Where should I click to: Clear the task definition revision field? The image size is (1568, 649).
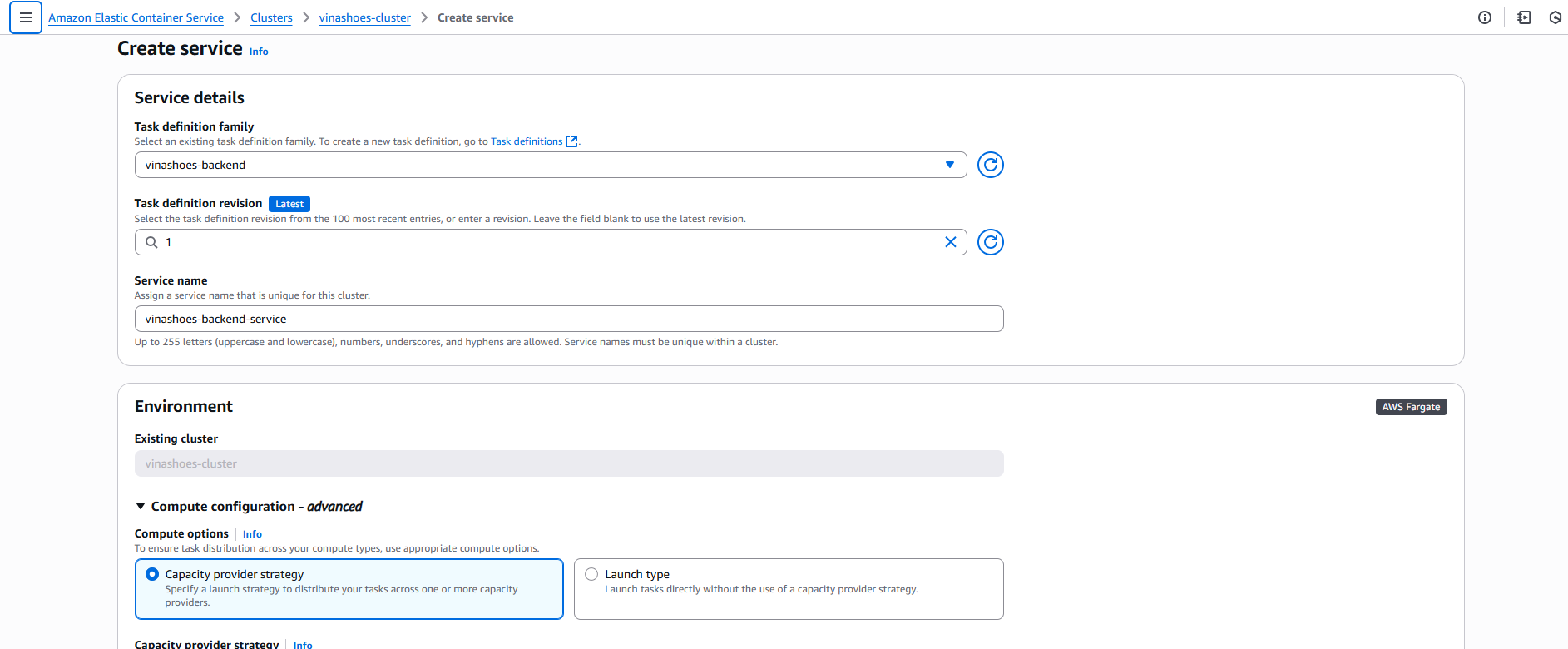pyautogui.click(x=950, y=242)
